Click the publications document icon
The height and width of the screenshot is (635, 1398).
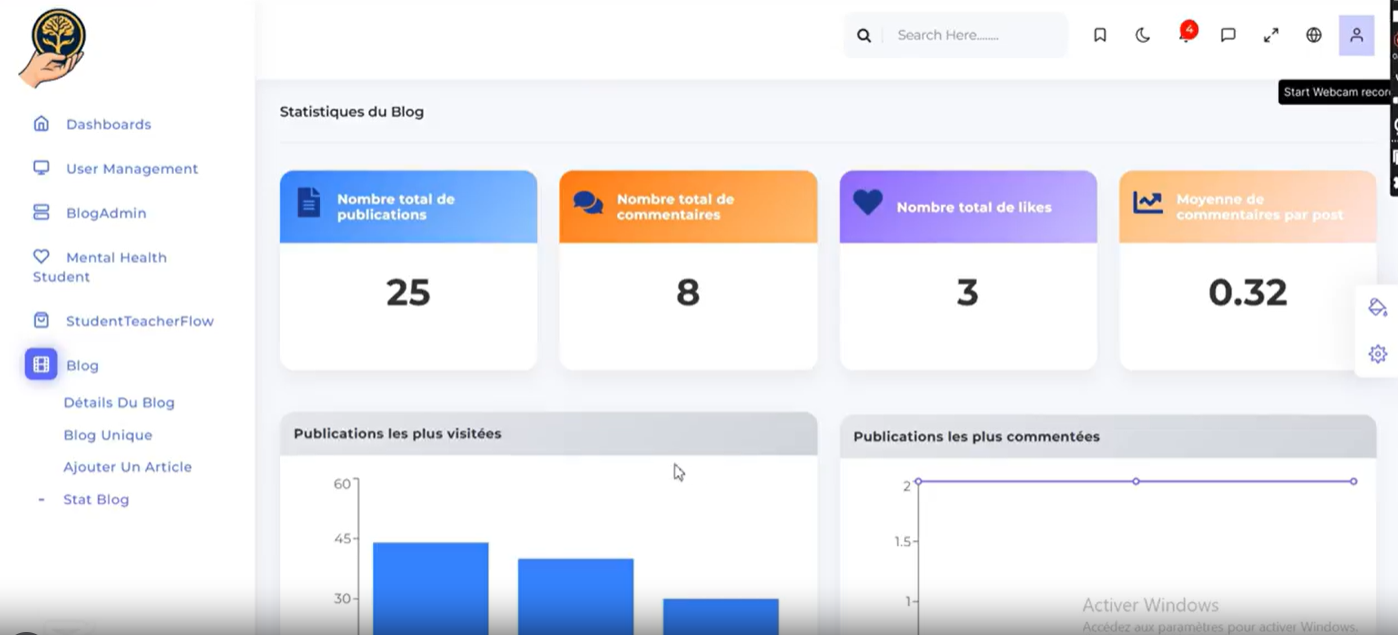(x=309, y=202)
